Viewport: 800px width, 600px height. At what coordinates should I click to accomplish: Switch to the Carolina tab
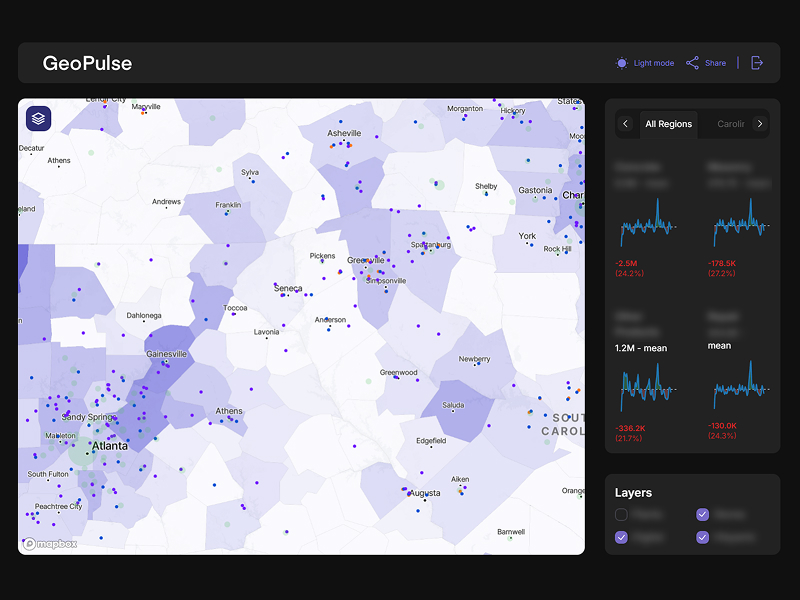pyautogui.click(x=731, y=124)
